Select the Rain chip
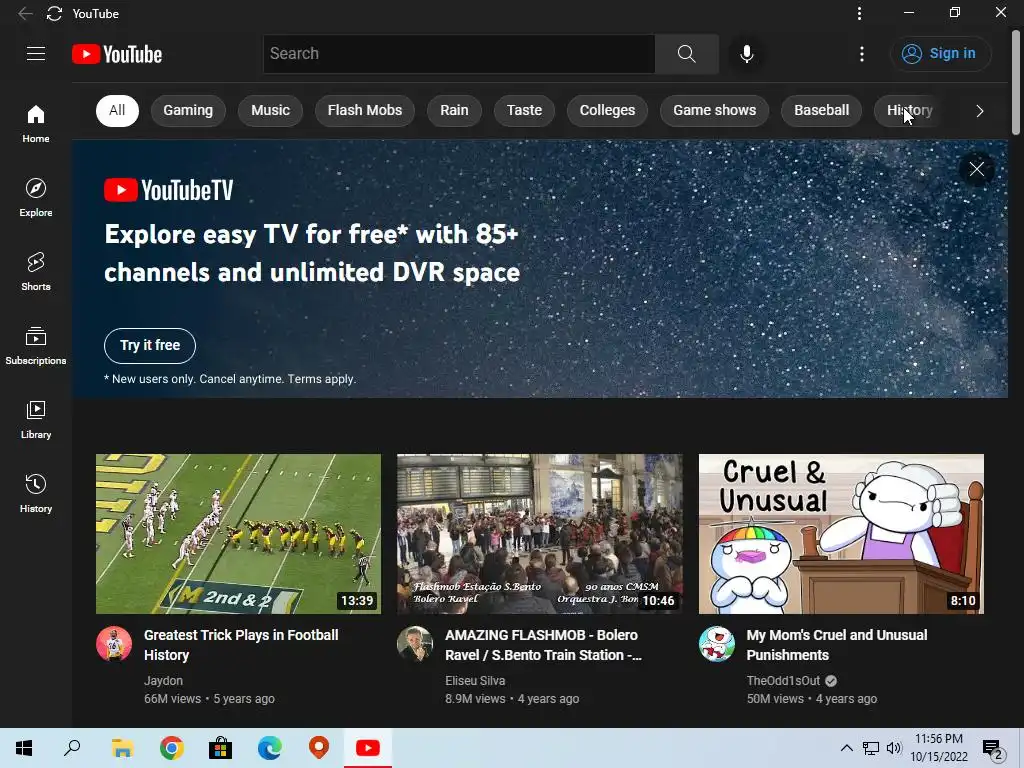The height and width of the screenshot is (768, 1024). point(454,110)
